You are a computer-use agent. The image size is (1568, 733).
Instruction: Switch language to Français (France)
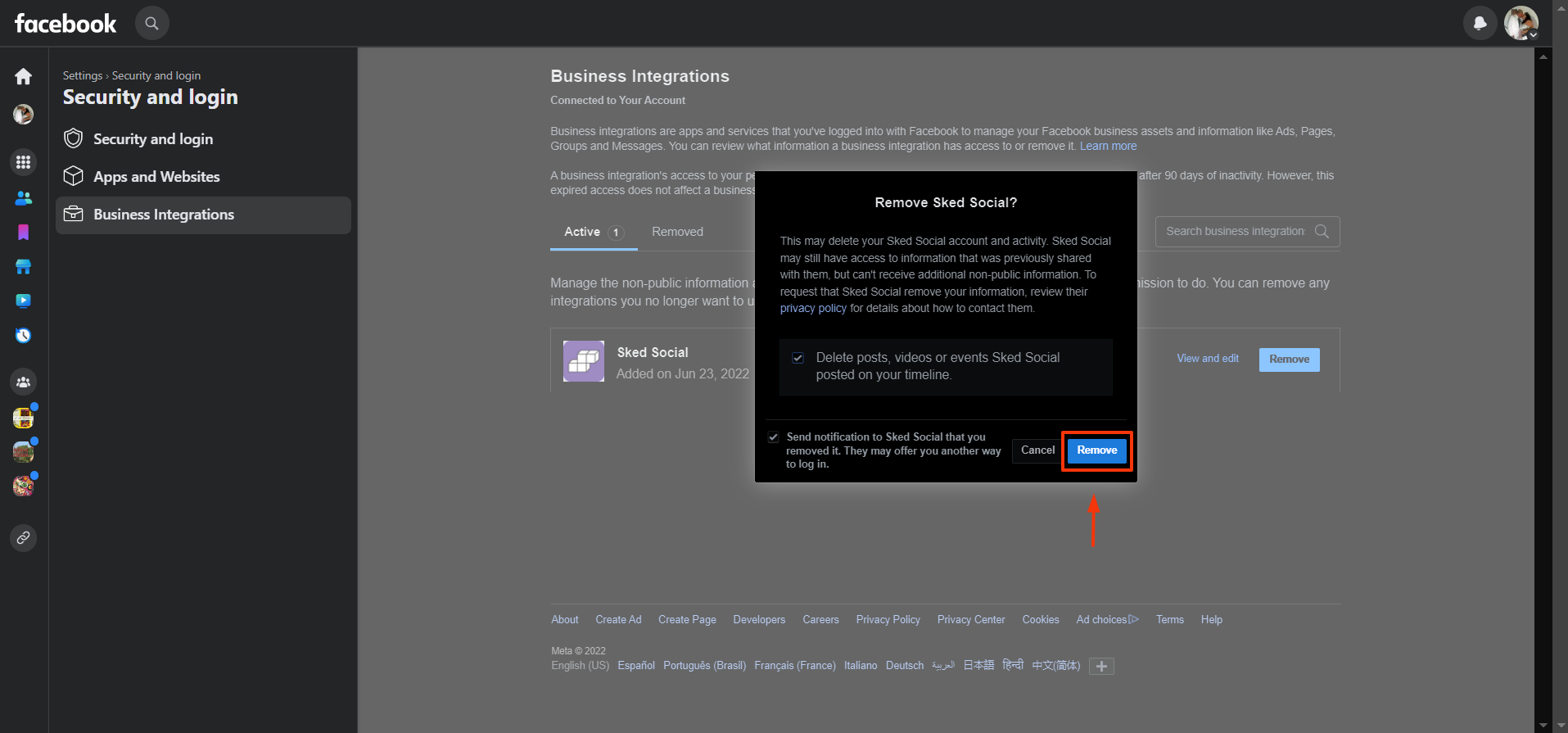795,666
